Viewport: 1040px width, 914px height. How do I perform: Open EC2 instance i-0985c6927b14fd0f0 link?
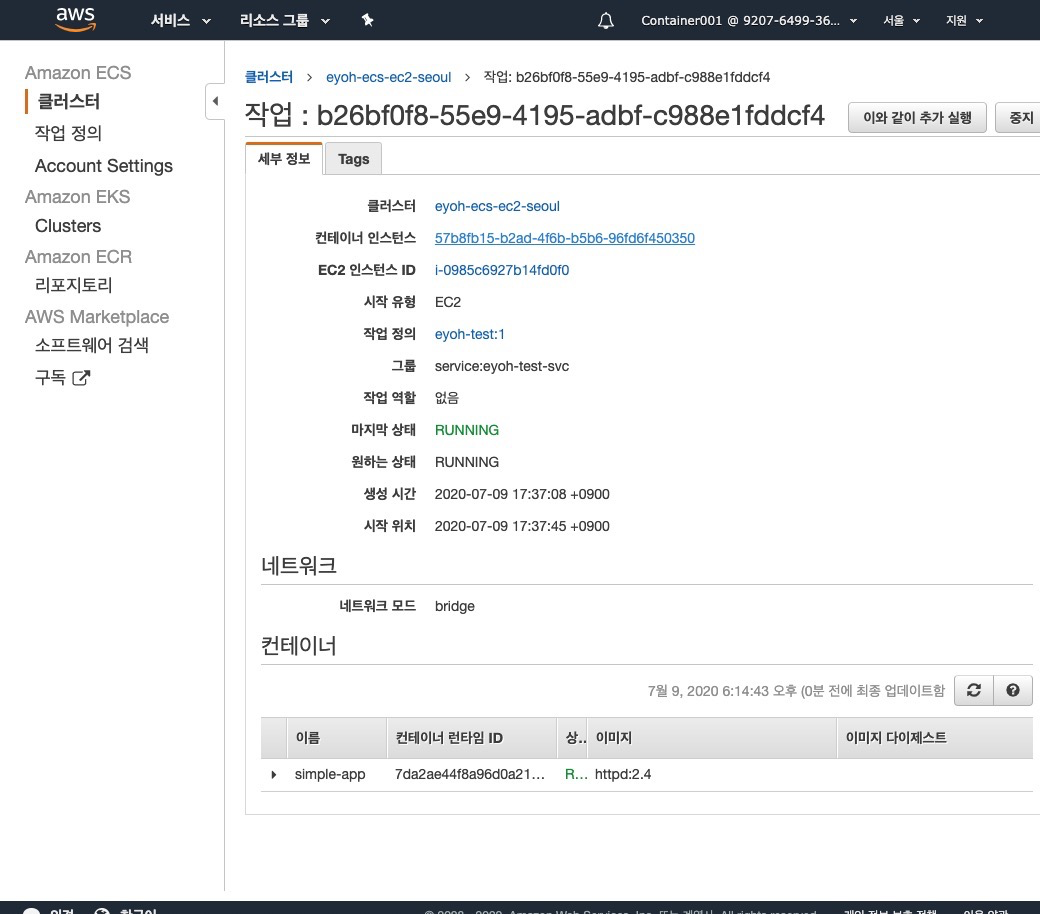pos(501,270)
